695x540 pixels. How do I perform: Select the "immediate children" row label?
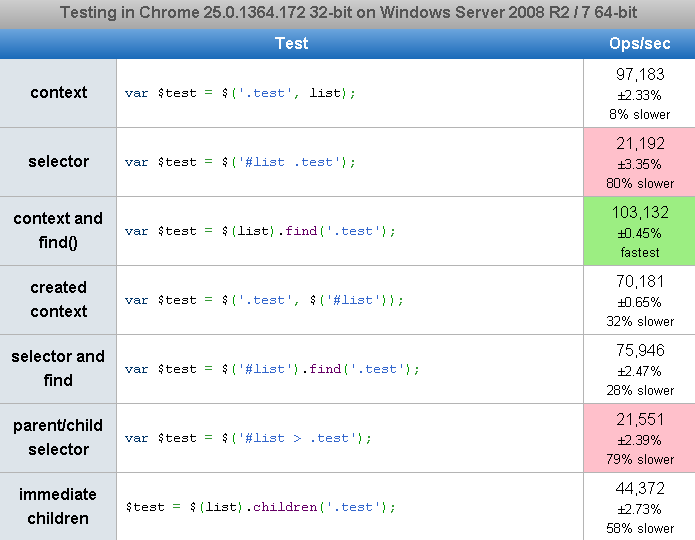58,506
